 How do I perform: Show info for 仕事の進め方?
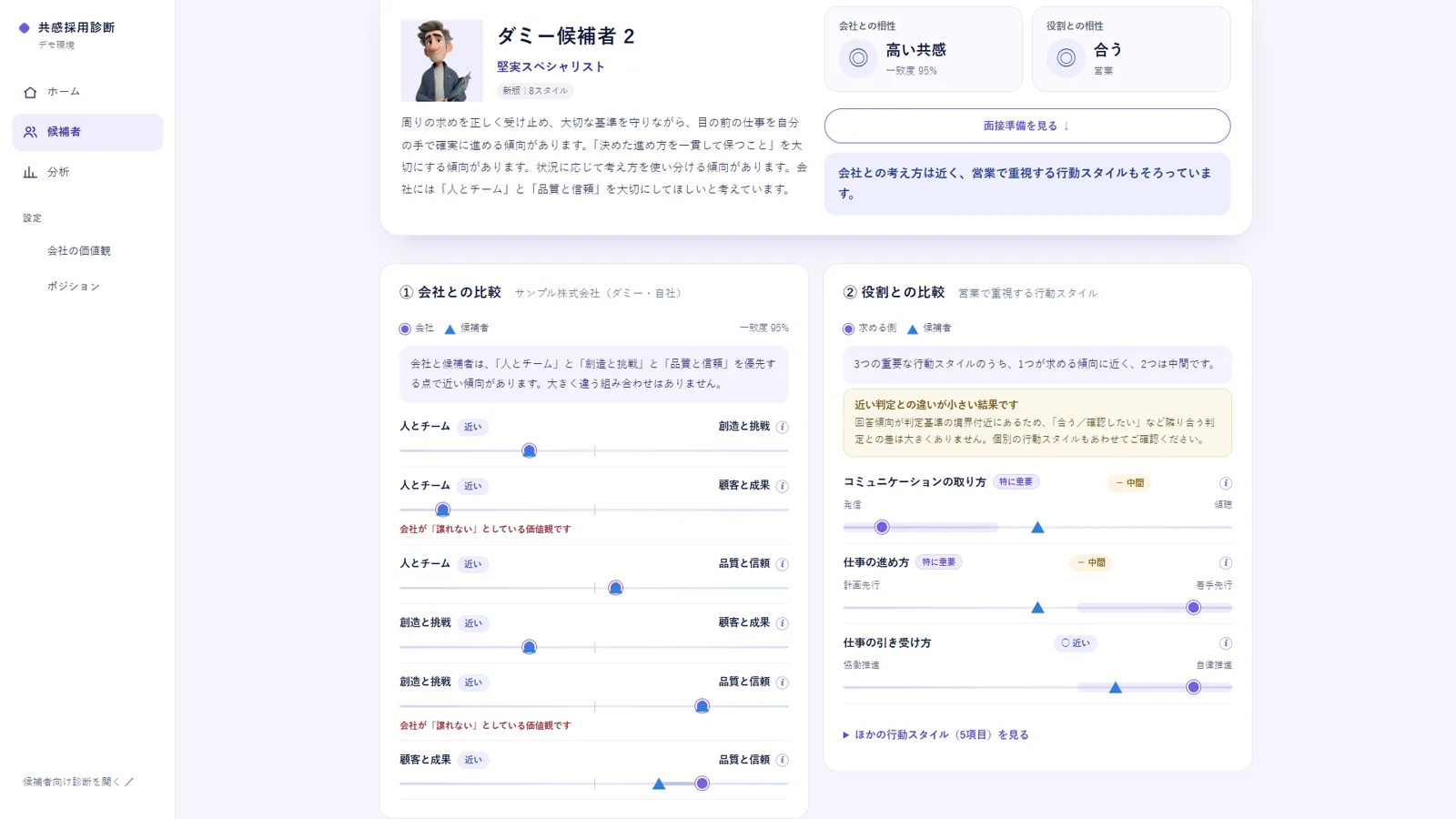1226,563
